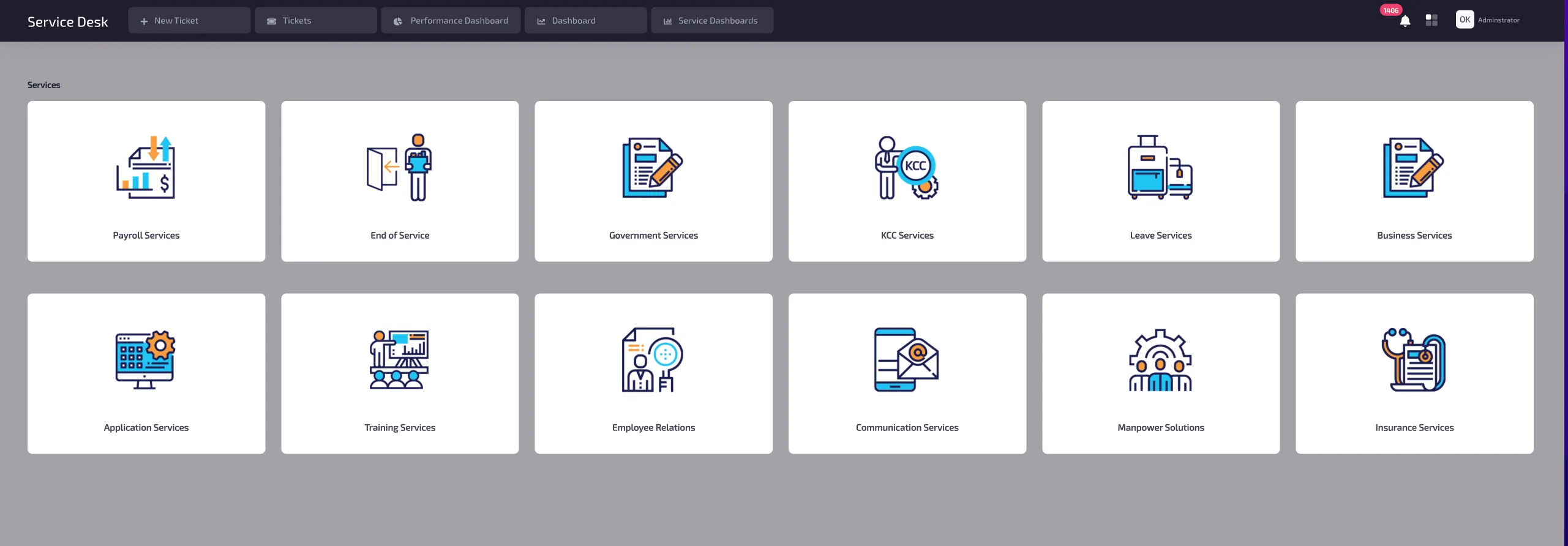The height and width of the screenshot is (546, 1568).
Task: Open the notifications bell icon
Action: pos(1405,21)
